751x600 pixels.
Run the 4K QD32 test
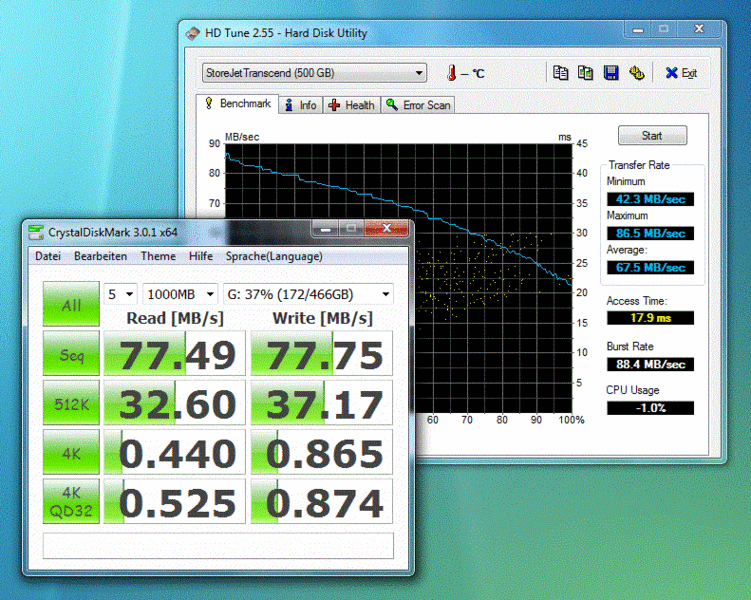click(x=71, y=501)
